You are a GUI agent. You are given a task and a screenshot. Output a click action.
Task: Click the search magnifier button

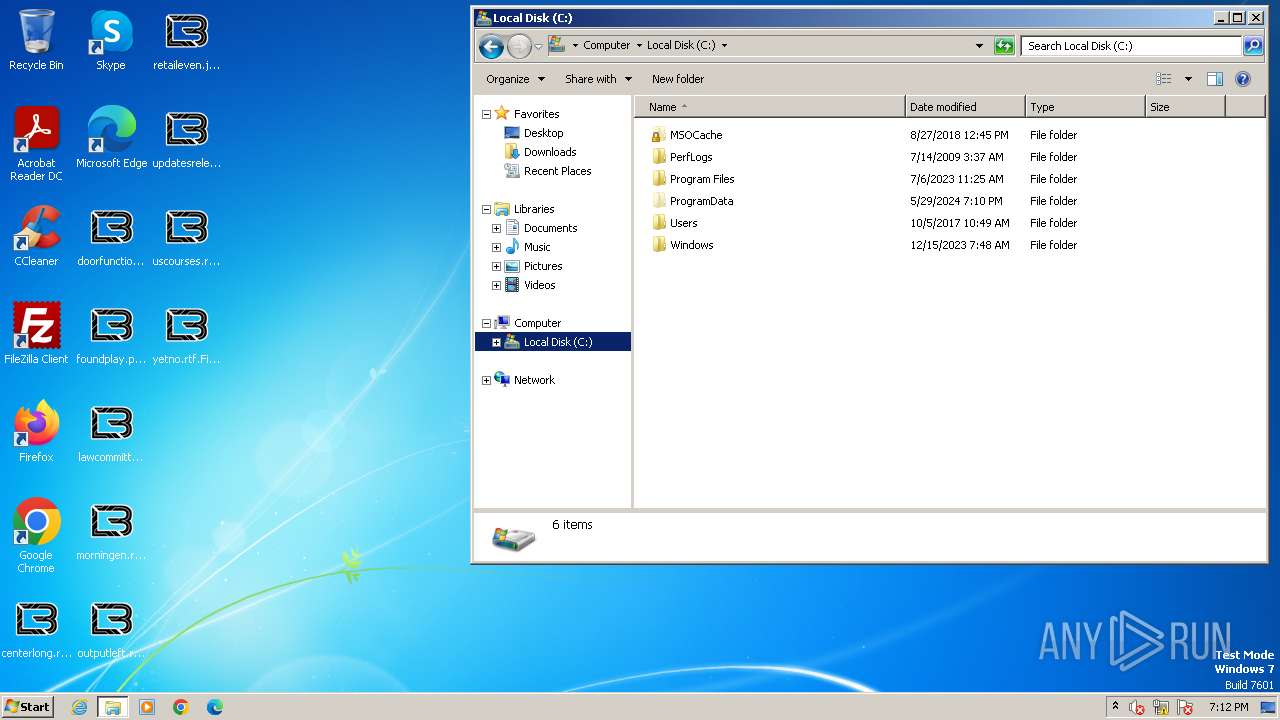tap(1252, 46)
